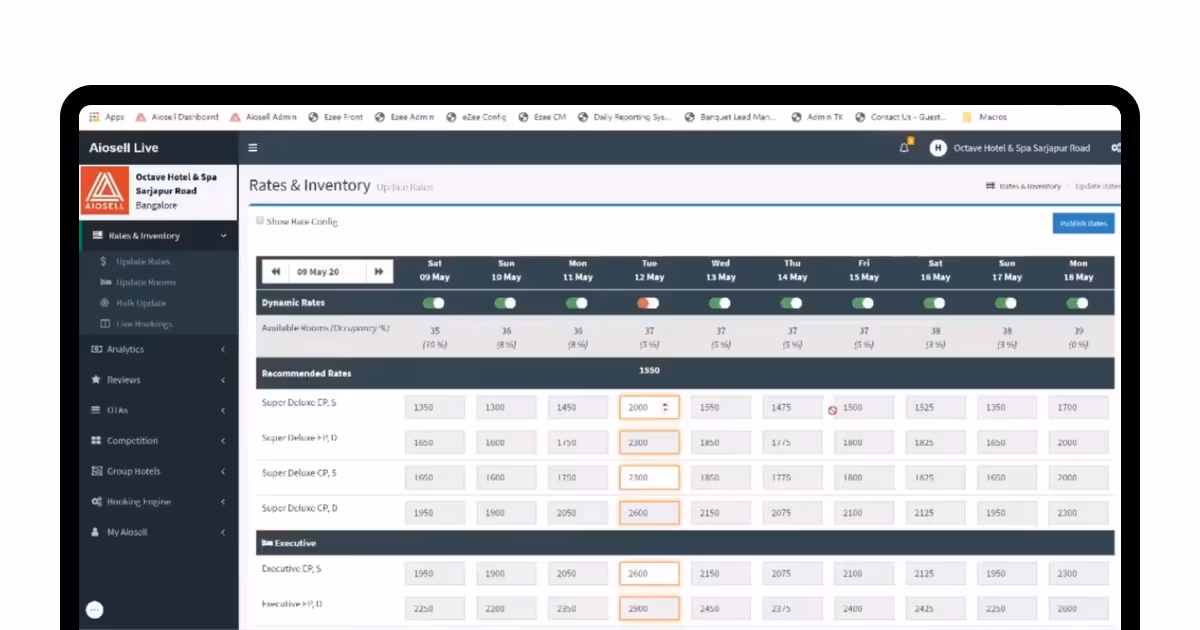Screen dimensions: 1200x630
Task: Toggle Dynamic Rates for Mon 11 May
Action: (x=577, y=302)
